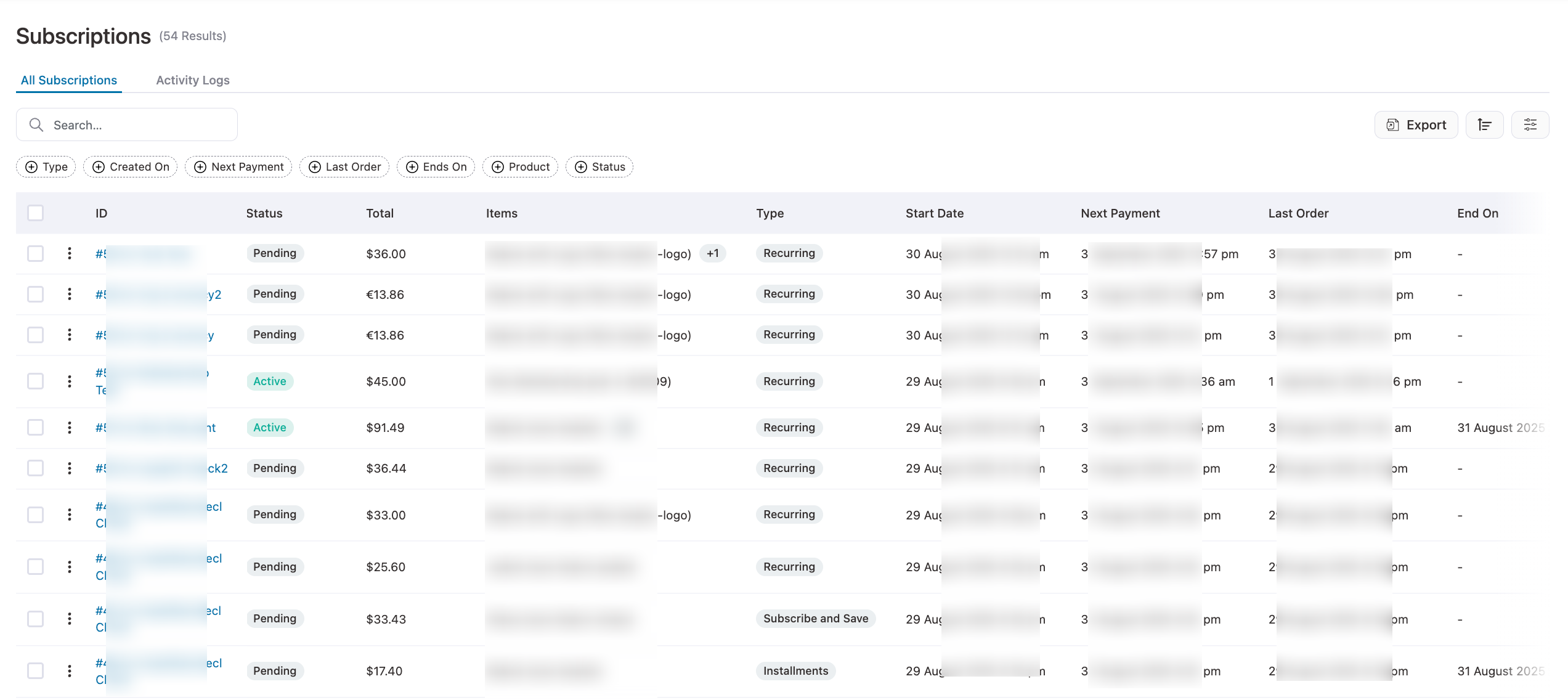The image size is (1568, 700).
Task: Select the All Subscriptions tab
Action: point(68,80)
